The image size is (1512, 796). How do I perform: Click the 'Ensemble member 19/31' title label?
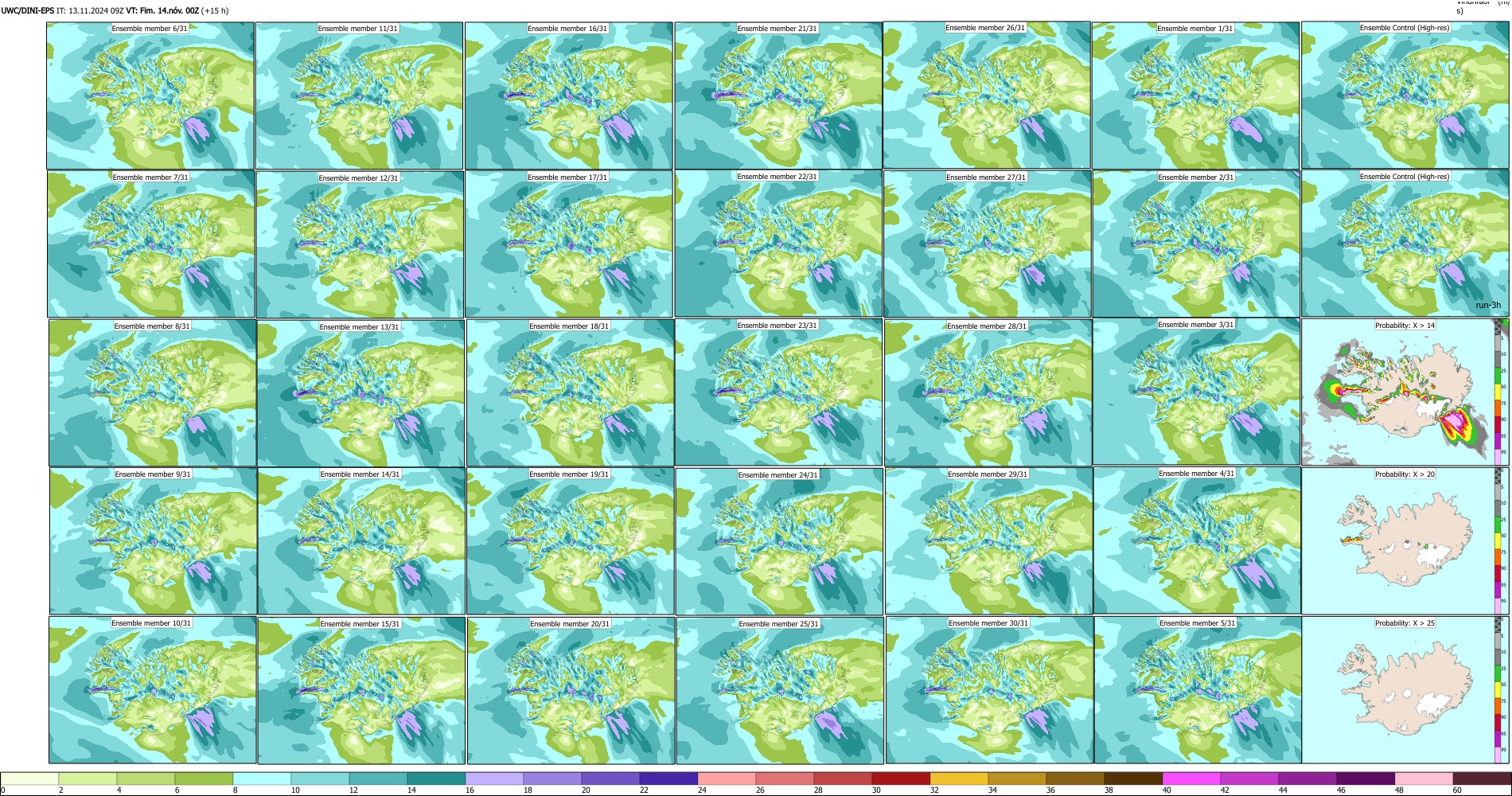point(570,474)
